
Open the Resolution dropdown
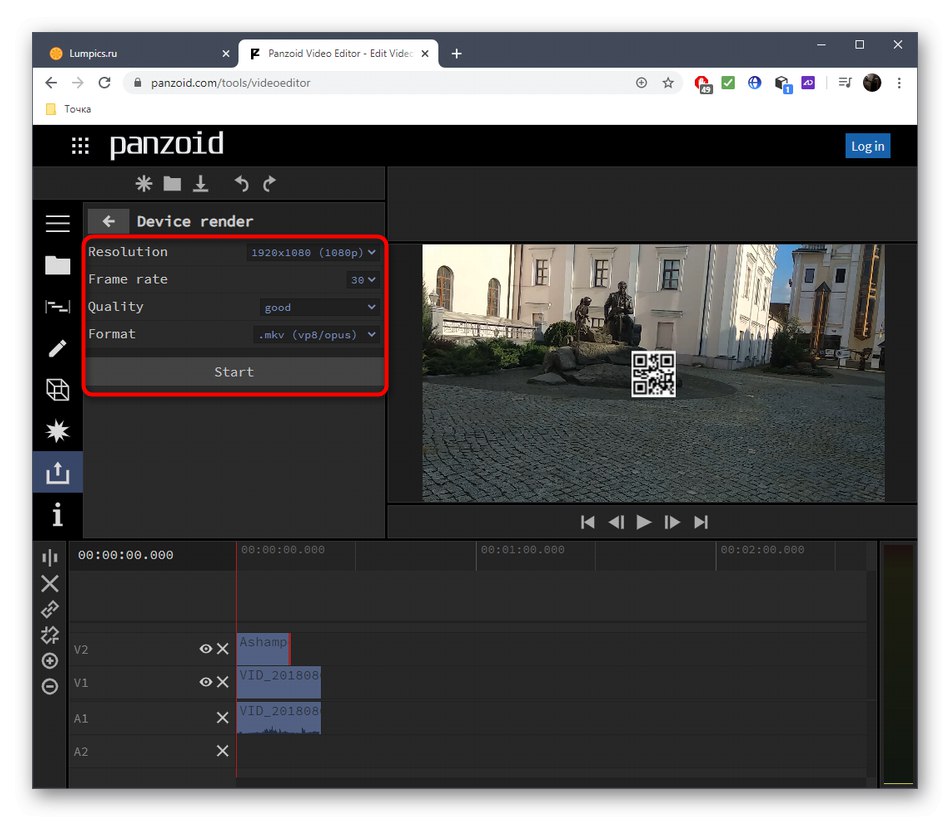tap(313, 253)
